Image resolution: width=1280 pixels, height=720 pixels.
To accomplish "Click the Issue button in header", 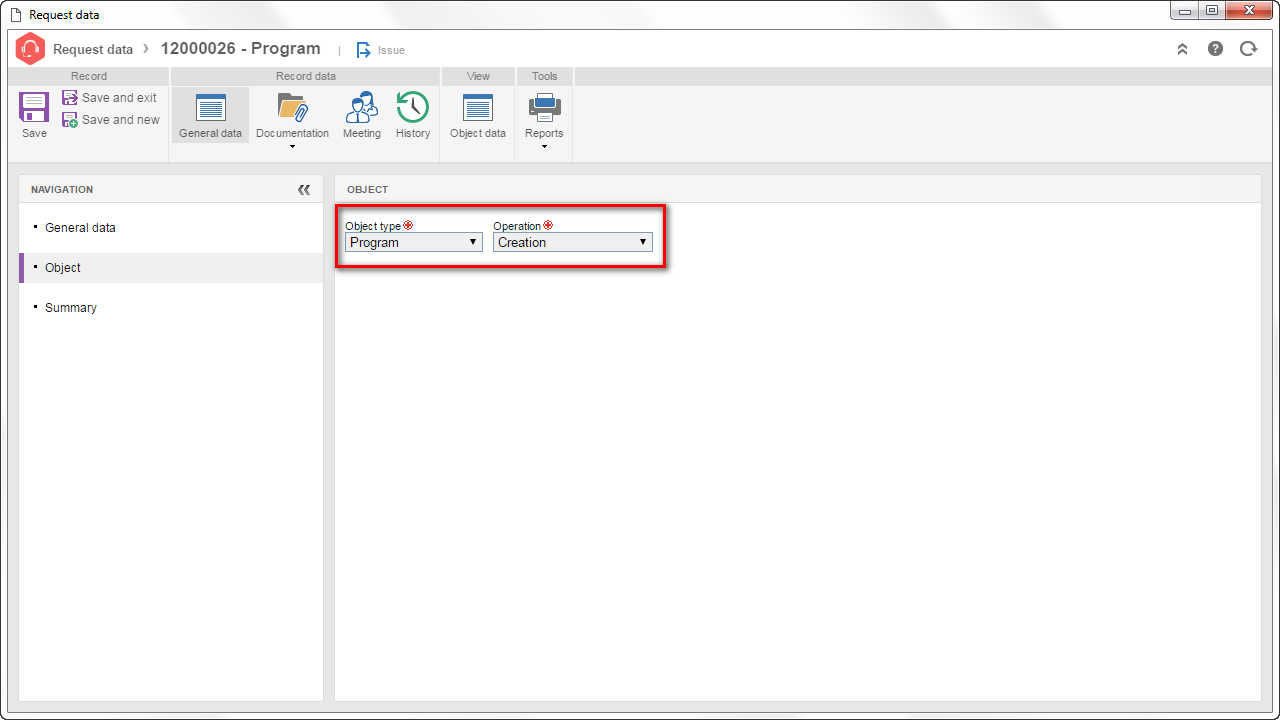I will [x=380, y=50].
